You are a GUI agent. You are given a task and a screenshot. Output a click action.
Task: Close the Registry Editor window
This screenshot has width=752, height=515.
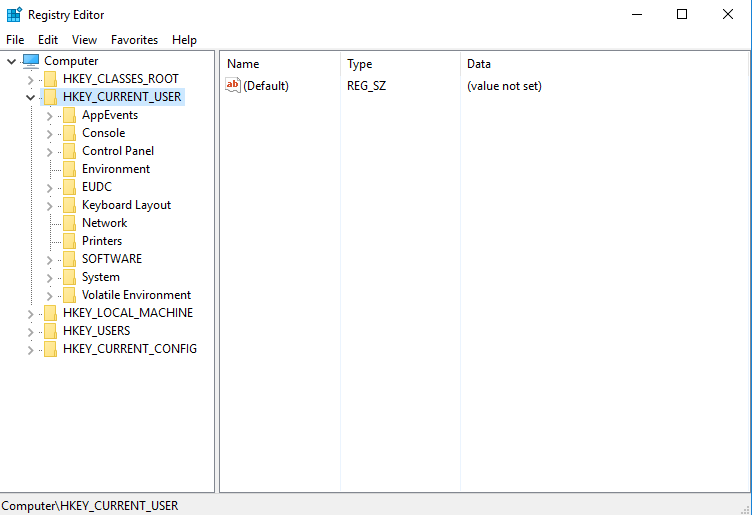(x=728, y=14)
